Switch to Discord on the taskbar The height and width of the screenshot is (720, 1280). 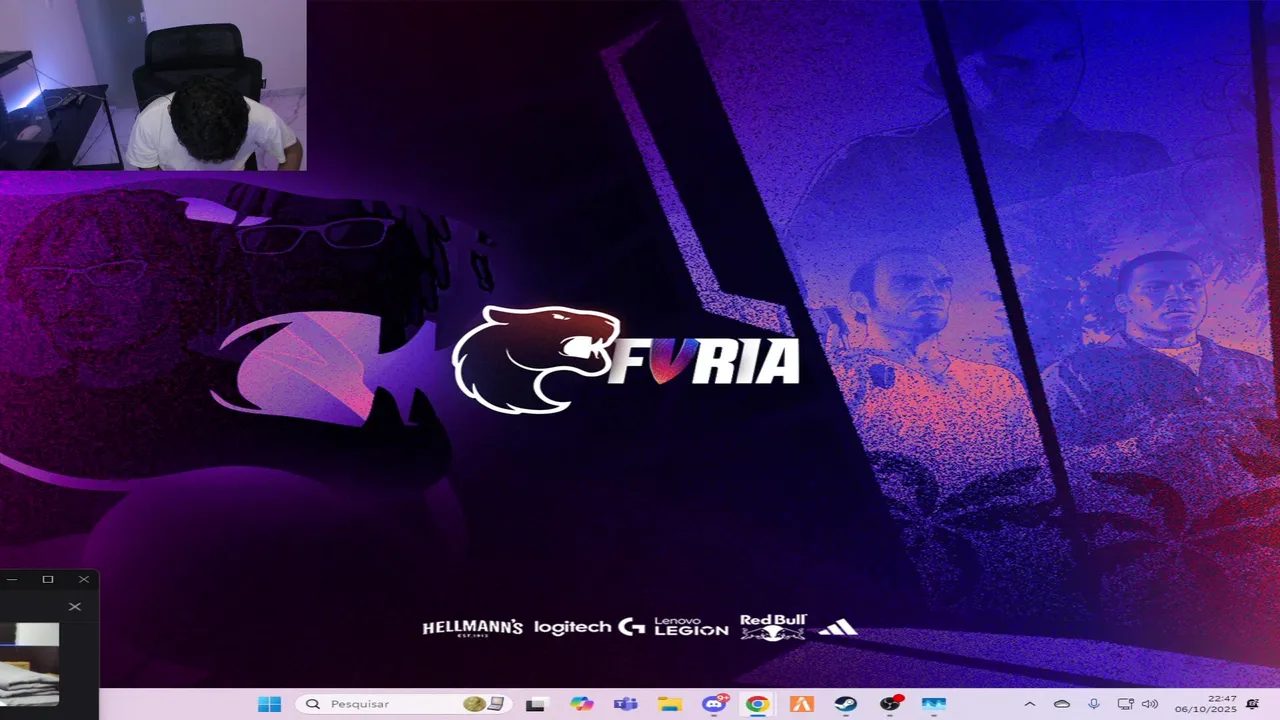click(x=714, y=704)
